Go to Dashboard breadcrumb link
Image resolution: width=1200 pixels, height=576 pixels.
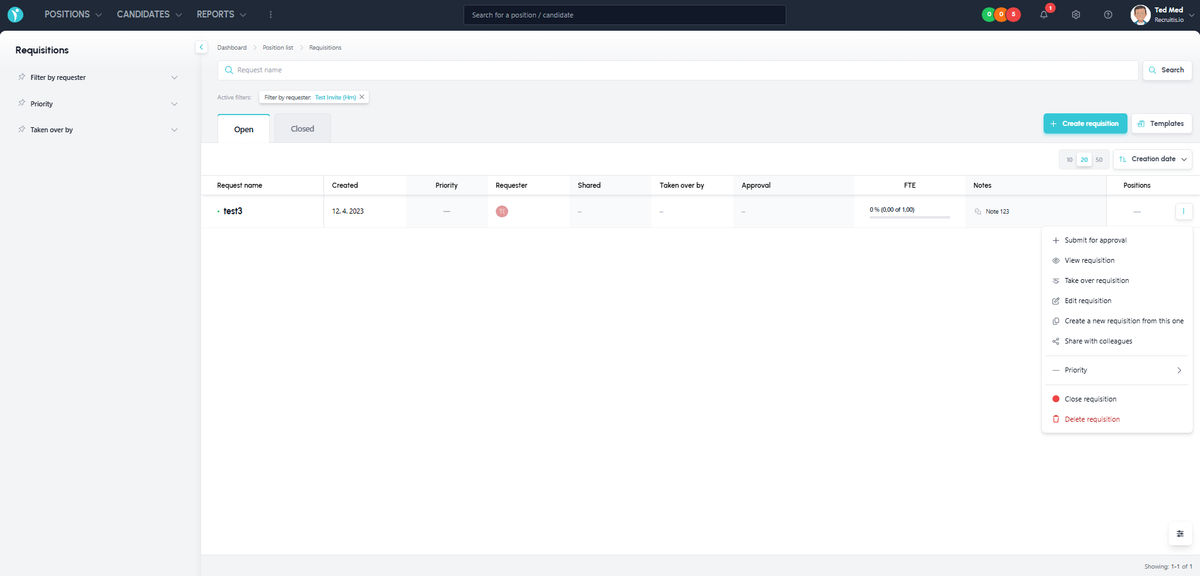(x=232, y=47)
